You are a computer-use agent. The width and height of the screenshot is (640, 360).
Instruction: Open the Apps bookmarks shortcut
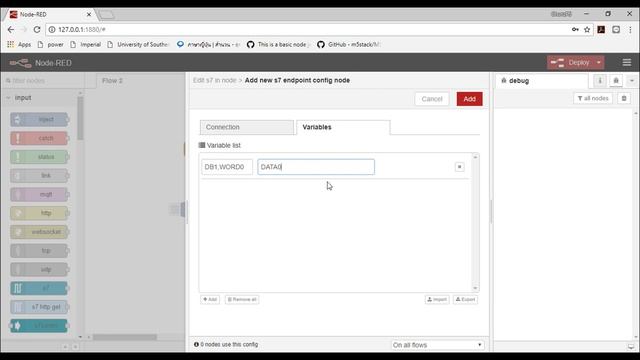19,44
